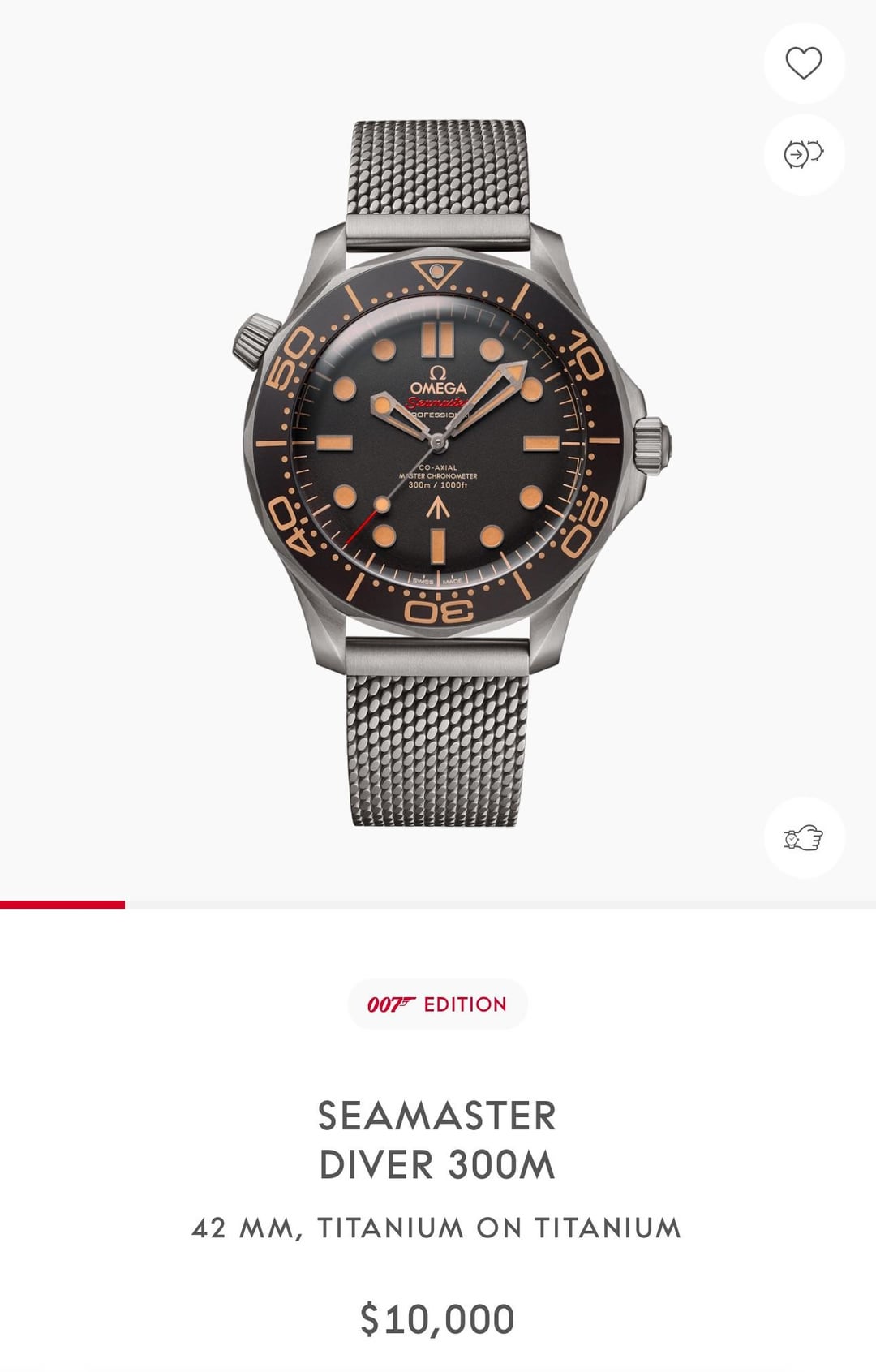Tap the watch crown at three o'clock
Viewport: 876px width, 1372px height.
pyautogui.click(x=653, y=439)
